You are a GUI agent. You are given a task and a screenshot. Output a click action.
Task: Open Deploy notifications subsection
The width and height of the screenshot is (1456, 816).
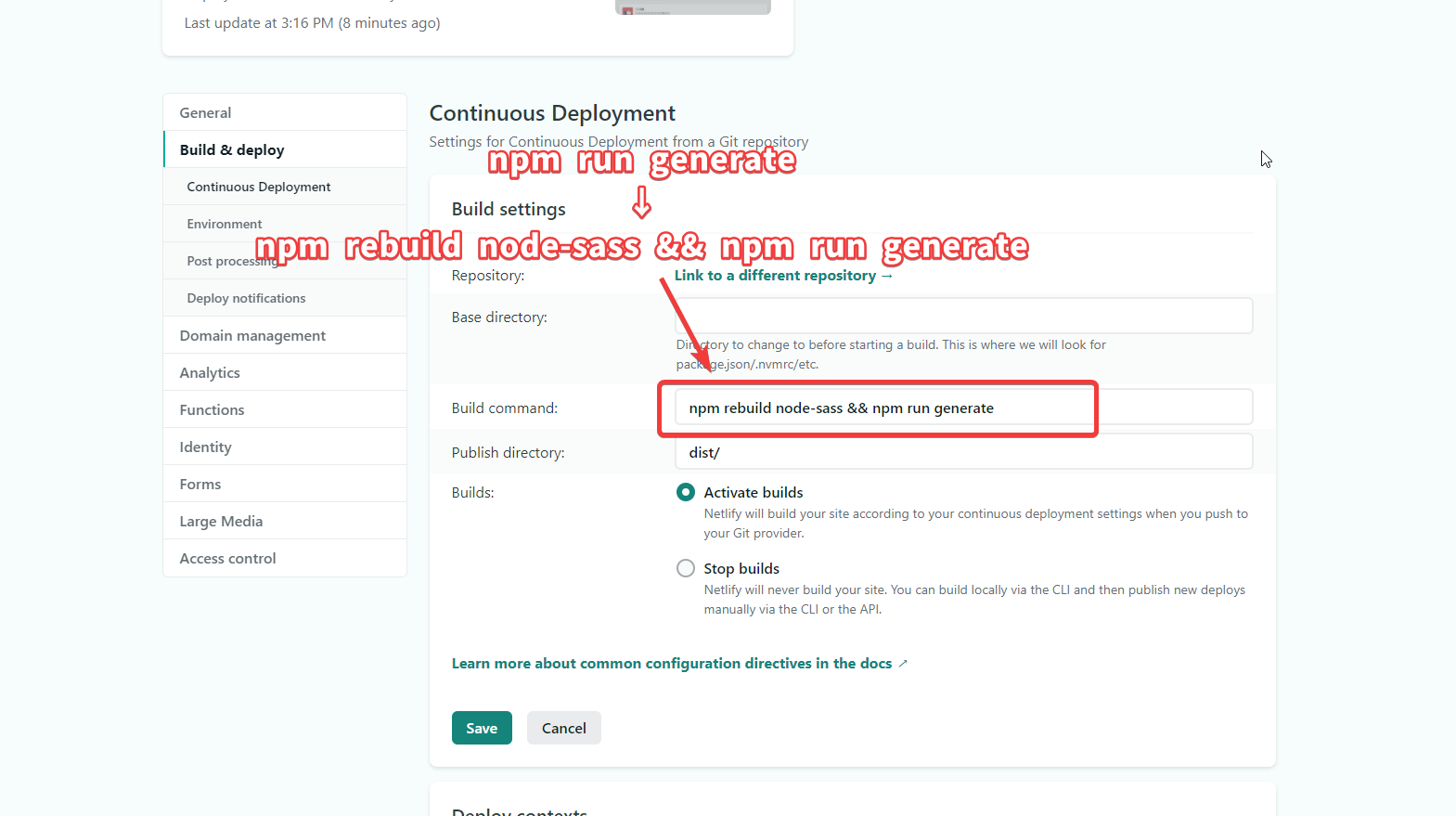coord(285,298)
